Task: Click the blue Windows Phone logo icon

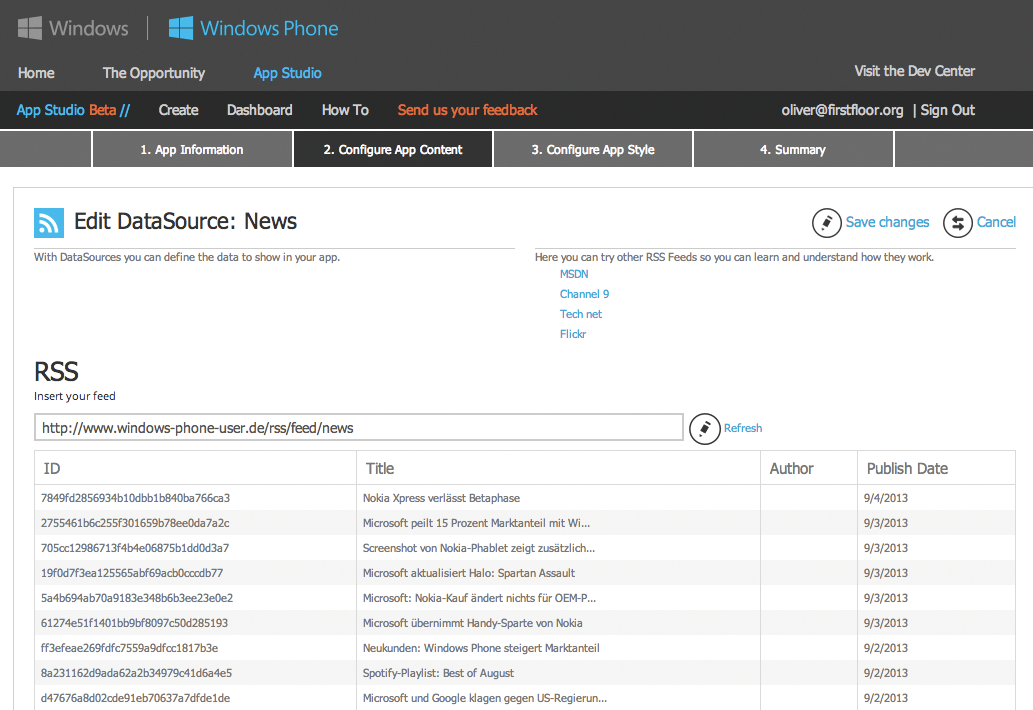Action: click(x=181, y=28)
